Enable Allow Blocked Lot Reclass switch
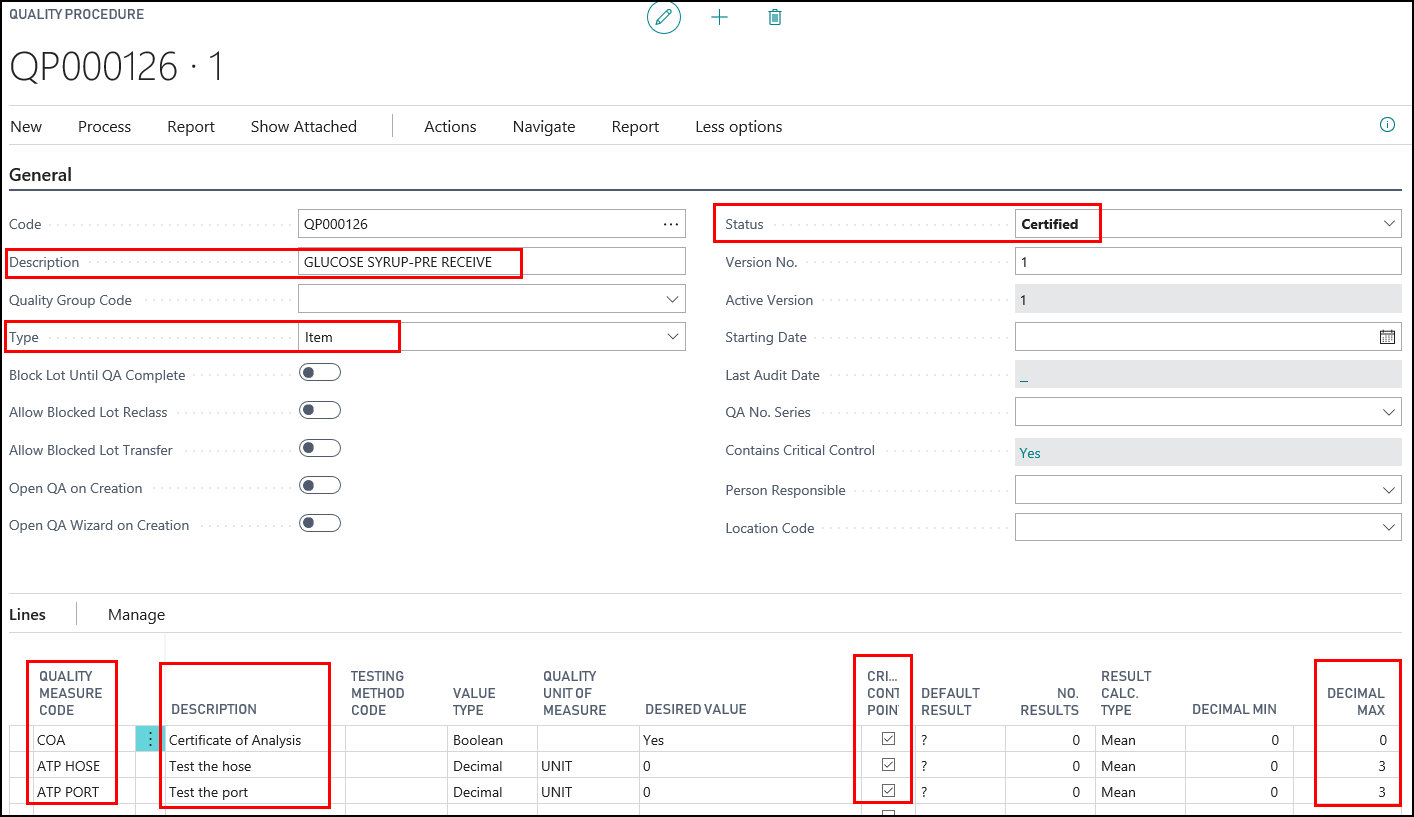This screenshot has width=1414, height=817. (320, 411)
